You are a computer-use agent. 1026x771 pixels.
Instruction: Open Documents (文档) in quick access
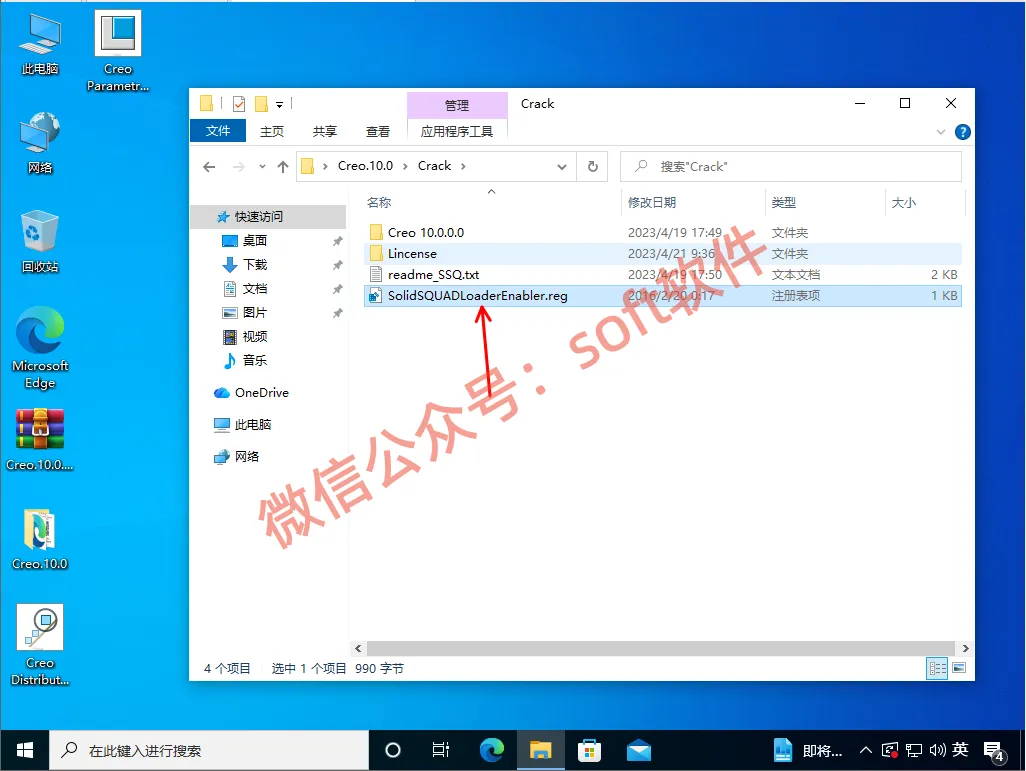pyautogui.click(x=255, y=289)
